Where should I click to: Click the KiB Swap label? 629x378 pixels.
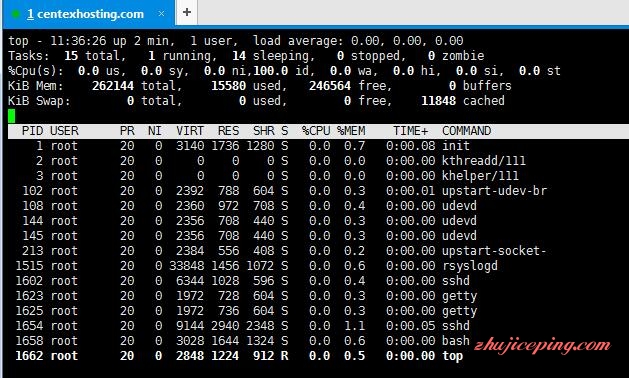click(x=39, y=101)
